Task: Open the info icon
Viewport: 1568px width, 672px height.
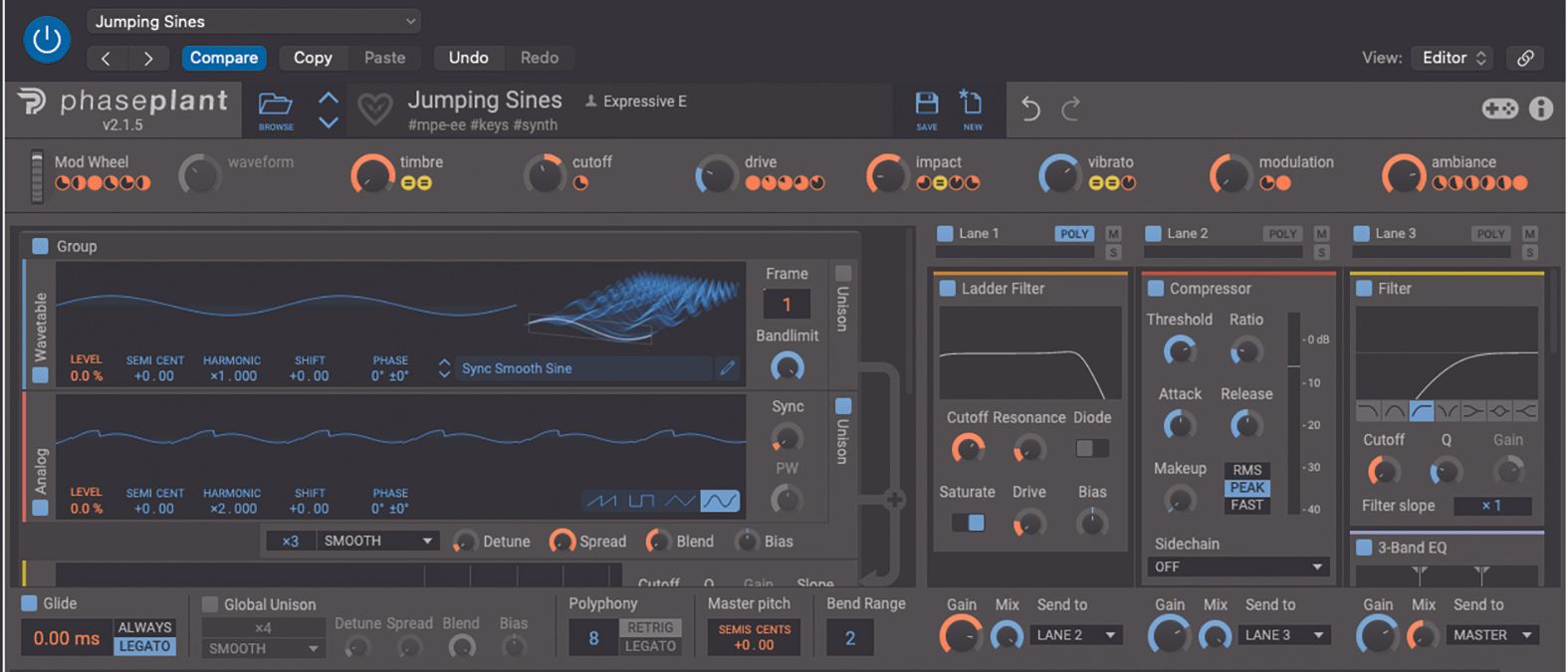Action: 1541,109
